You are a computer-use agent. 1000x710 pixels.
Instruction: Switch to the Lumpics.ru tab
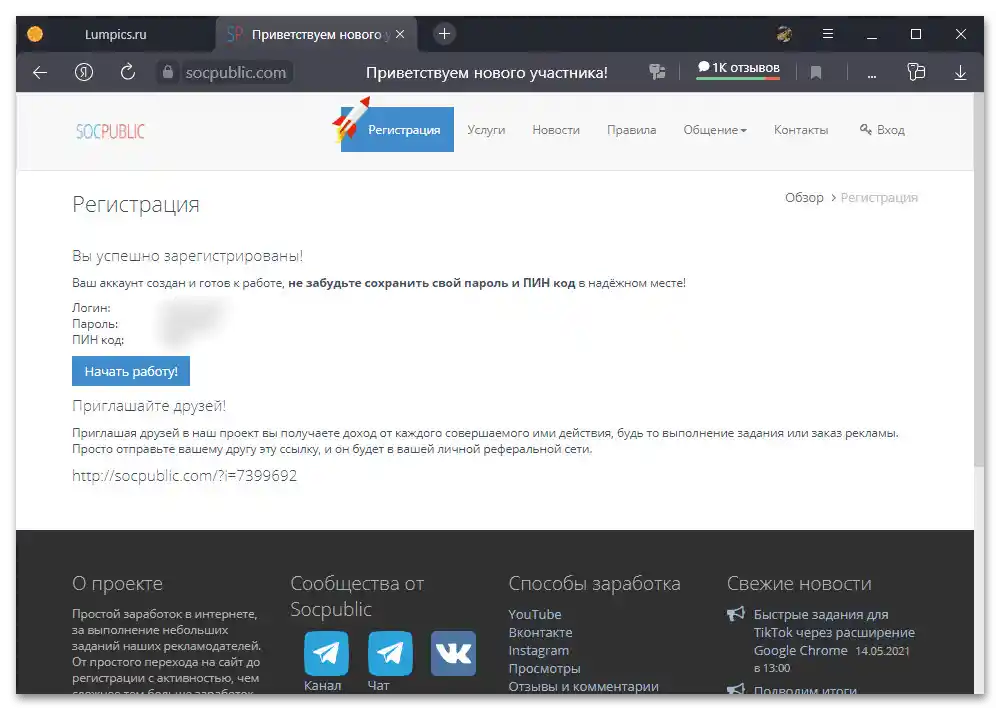115,34
